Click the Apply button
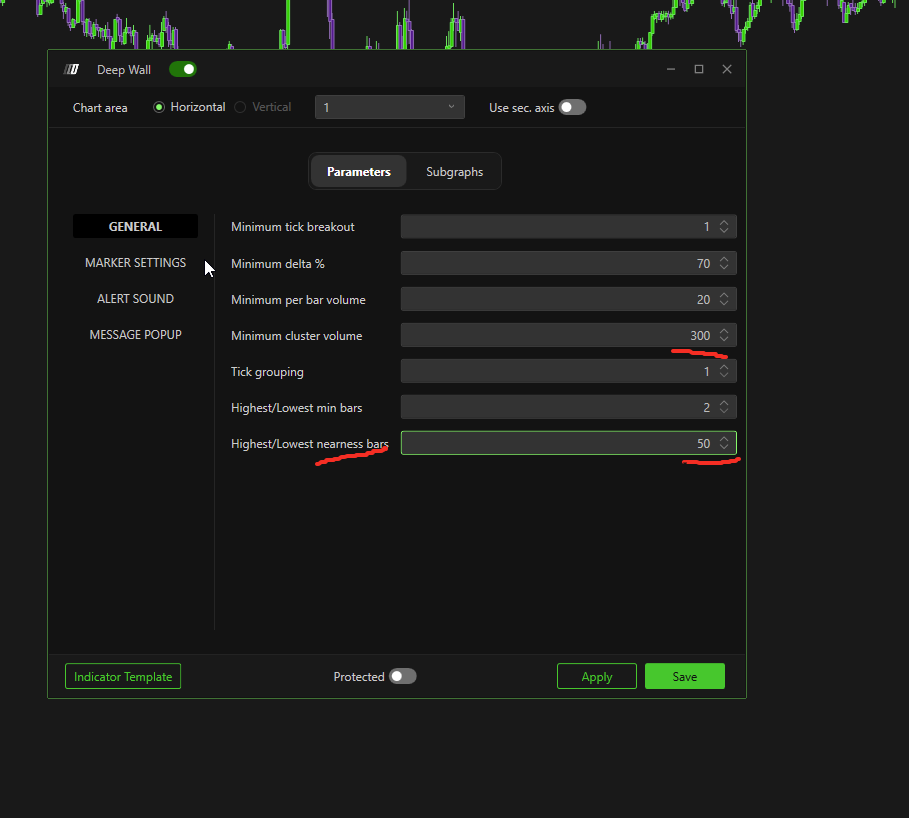This screenshot has height=818, width=909. (596, 676)
